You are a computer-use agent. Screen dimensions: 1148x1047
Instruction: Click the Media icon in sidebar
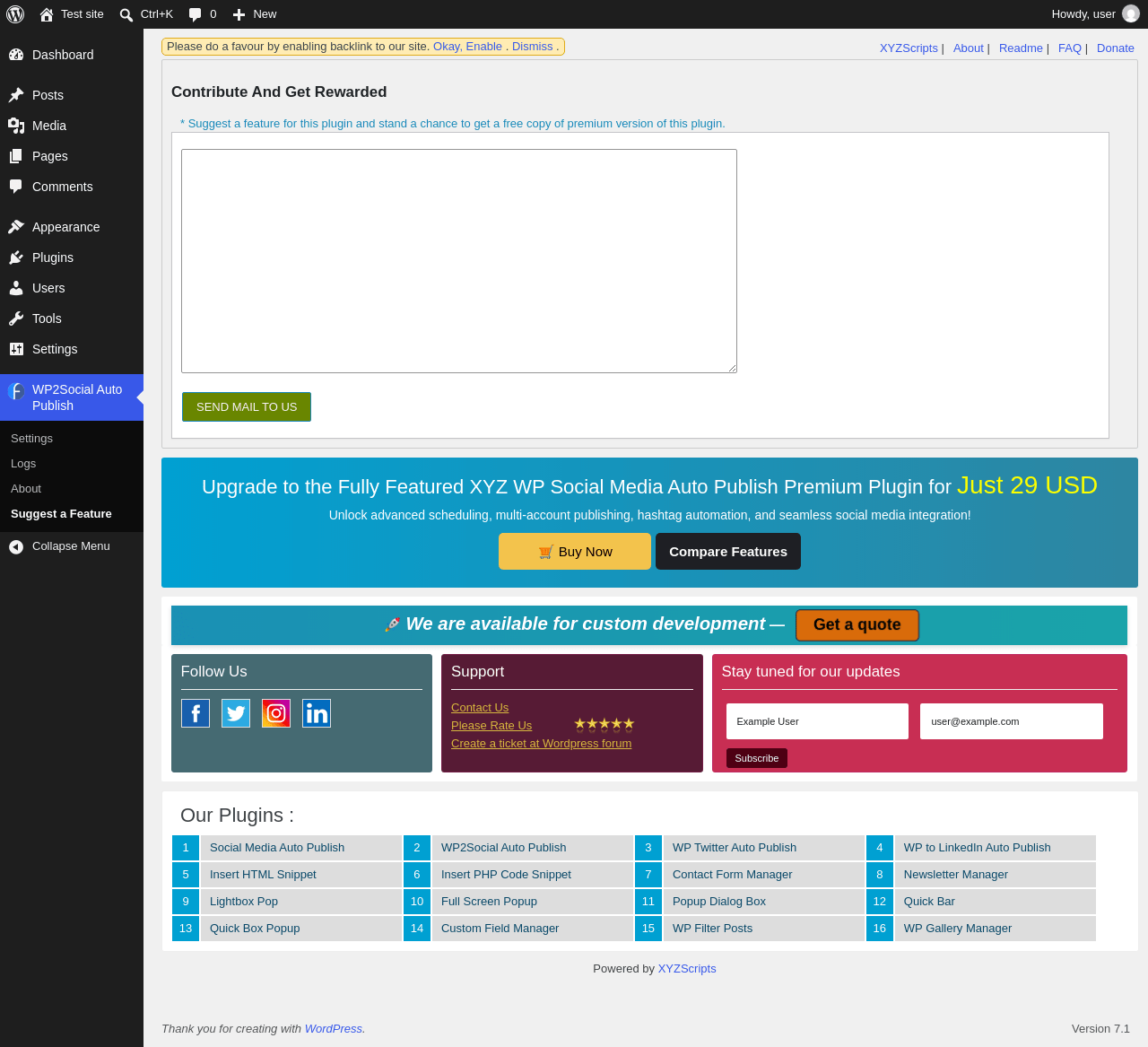pyautogui.click(x=16, y=126)
